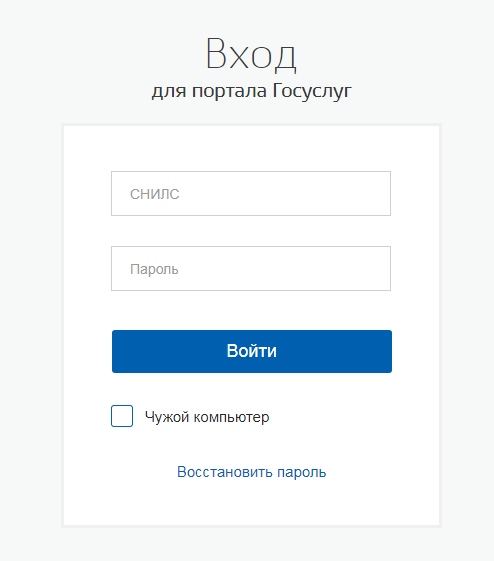Click the СНИЛС input field
Viewport: 494px width, 561px height.
[251, 194]
